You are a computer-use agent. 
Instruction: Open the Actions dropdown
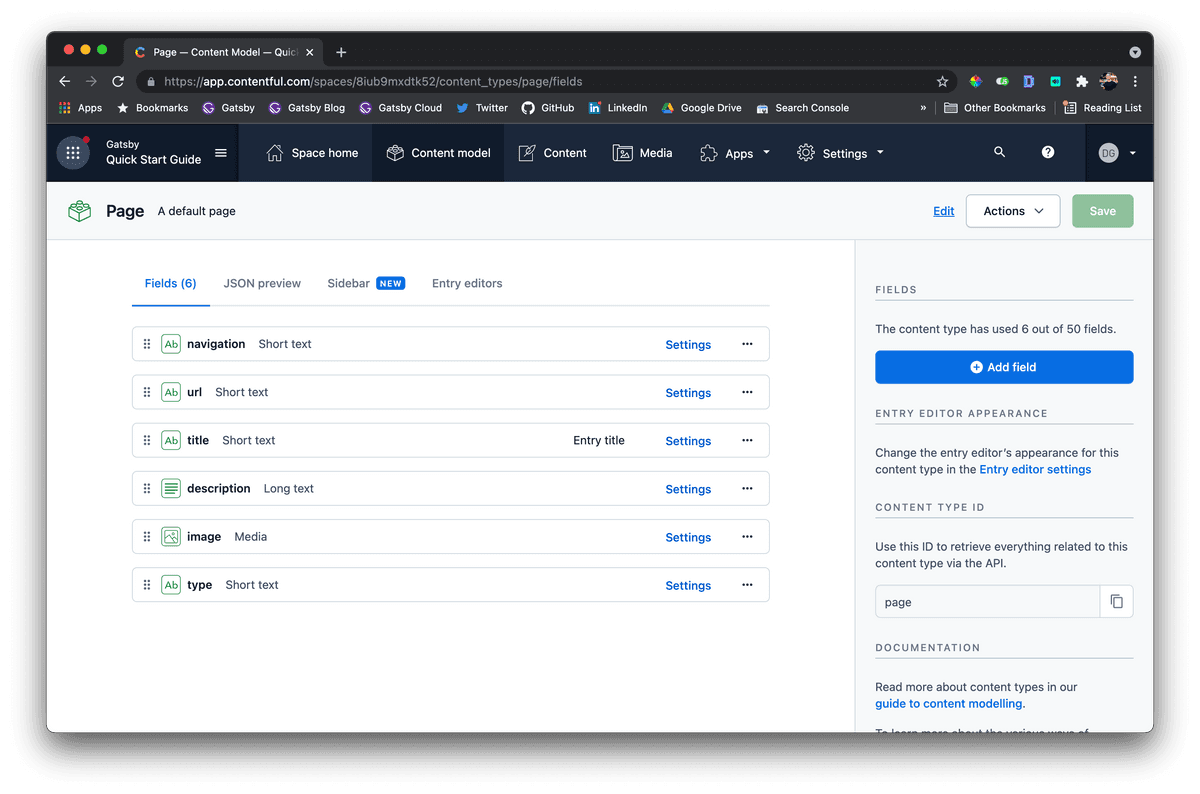coord(1012,211)
